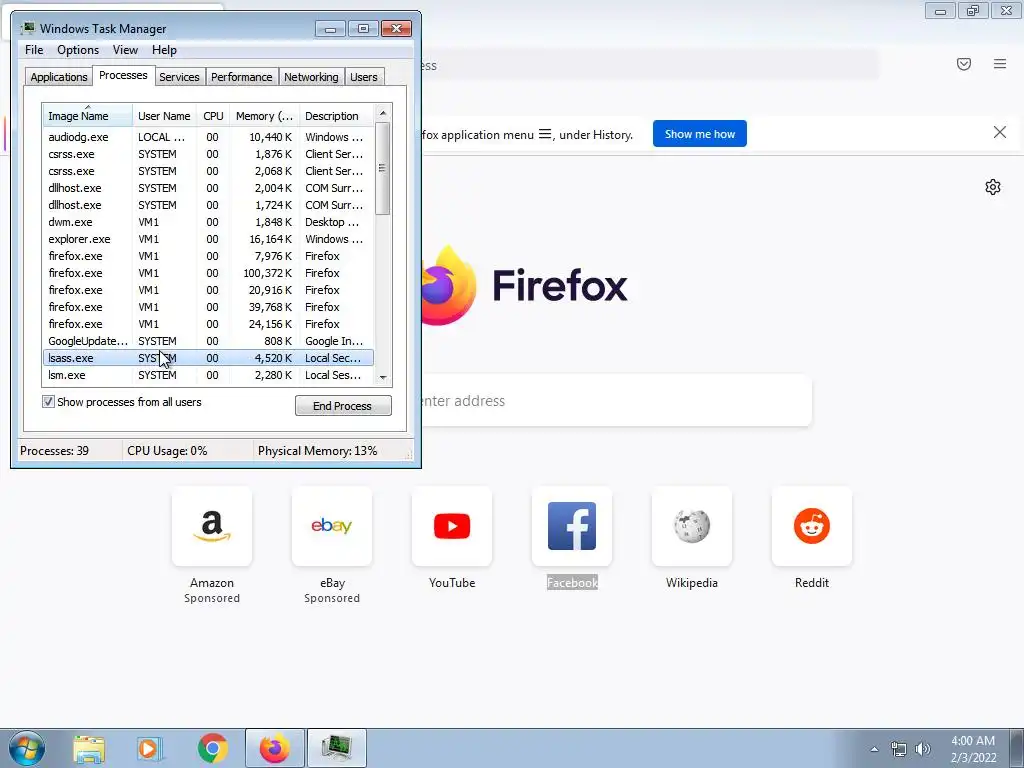The image size is (1024, 768).
Task: Sort processes by User Name column
Action: click(165, 116)
